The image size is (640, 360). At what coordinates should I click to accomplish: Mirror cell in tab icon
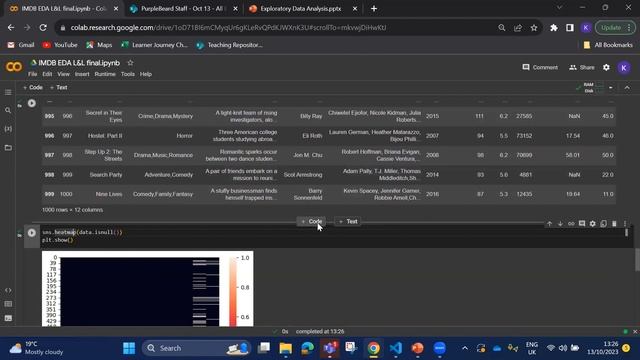click(x=603, y=224)
